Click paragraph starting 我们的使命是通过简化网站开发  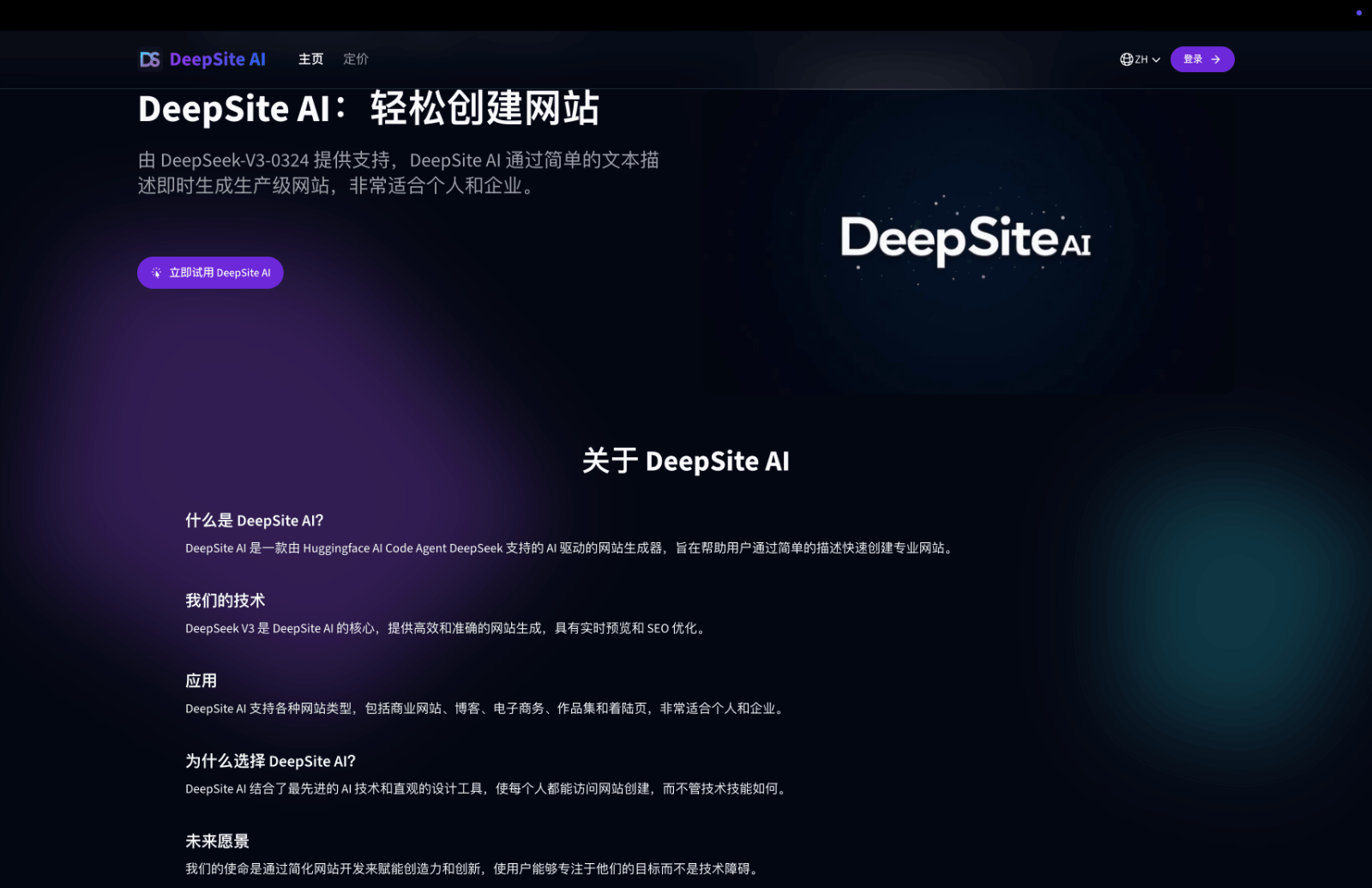(473, 868)
